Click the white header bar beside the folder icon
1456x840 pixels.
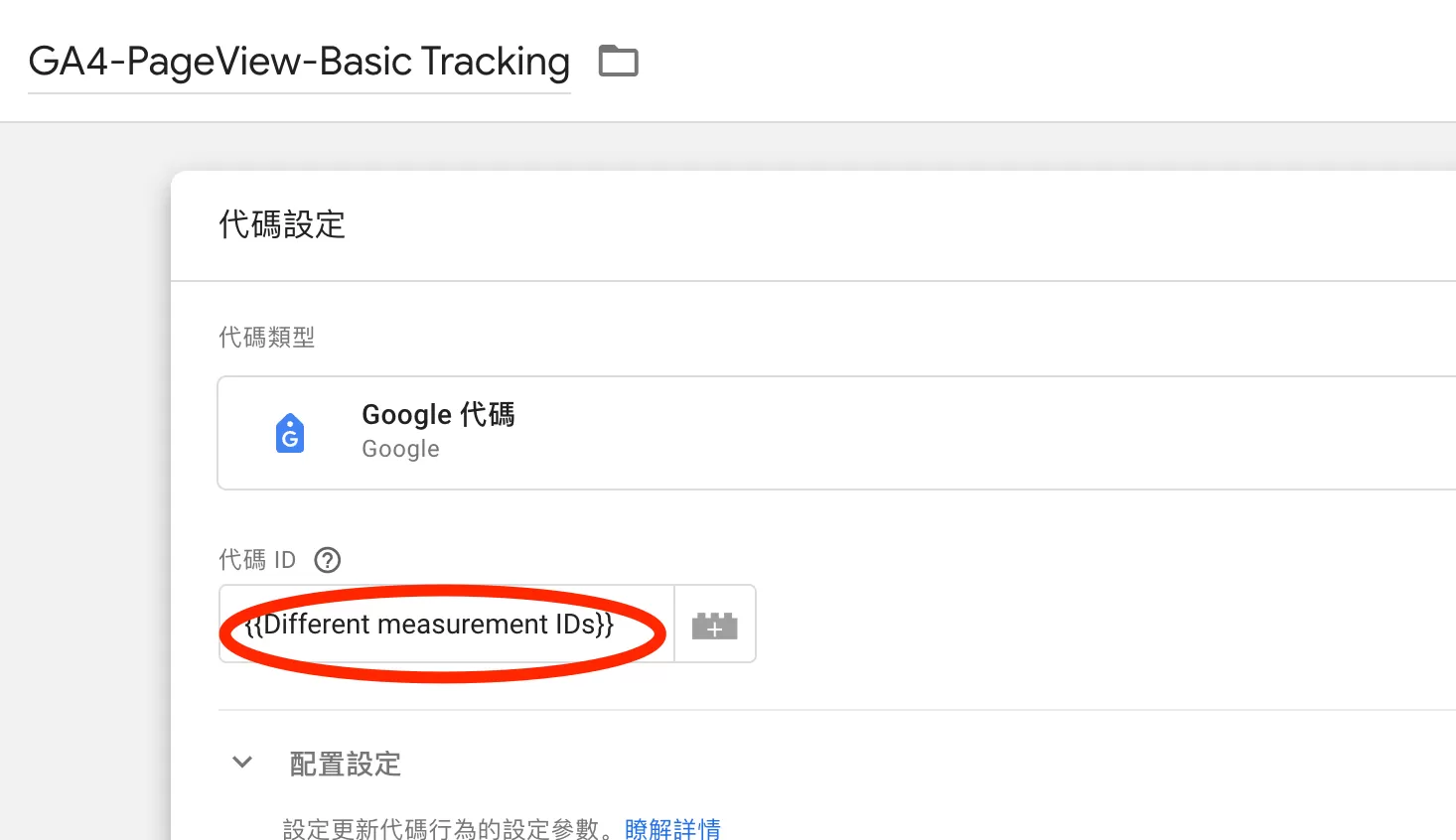pos(1043,62)
